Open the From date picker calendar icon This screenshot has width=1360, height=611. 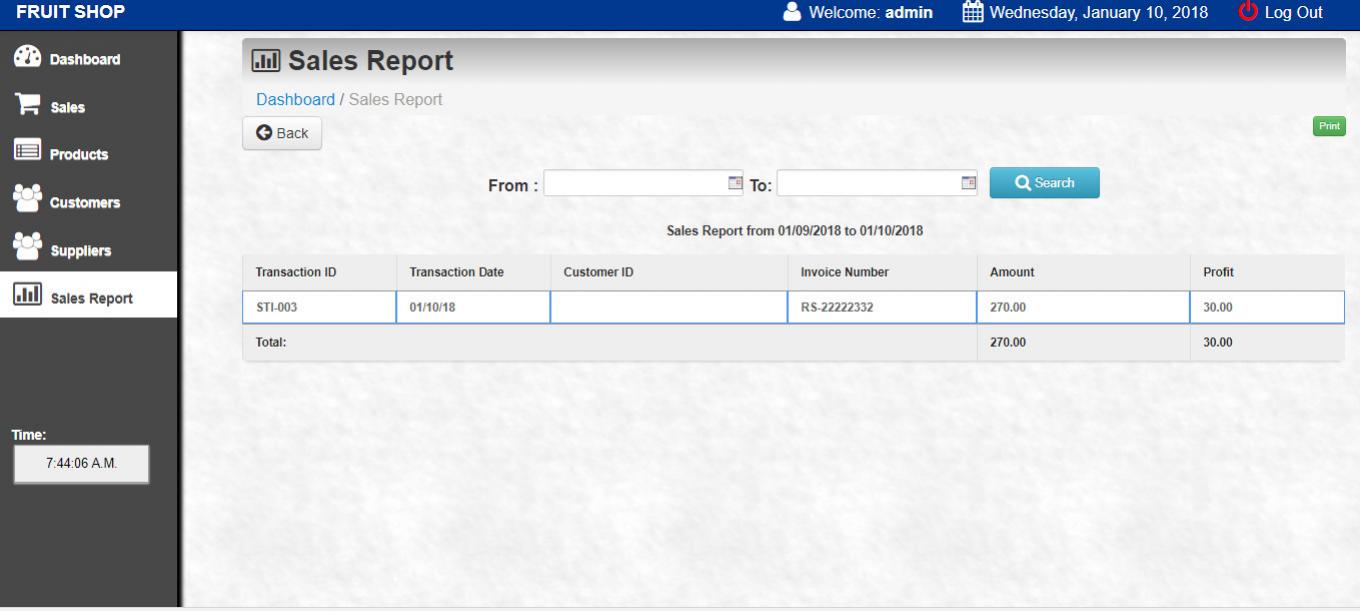[735, 183]
